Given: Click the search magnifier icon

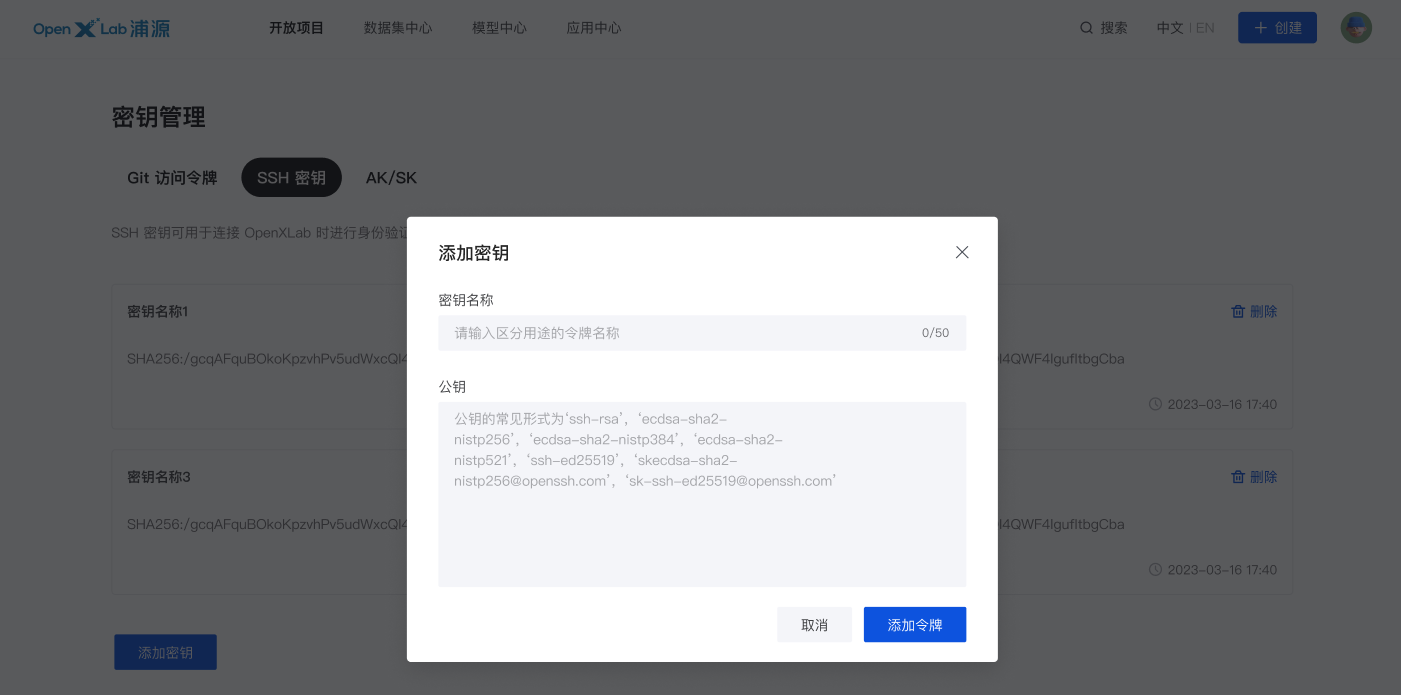Looking at the screenshot, I should (1086, 28).
